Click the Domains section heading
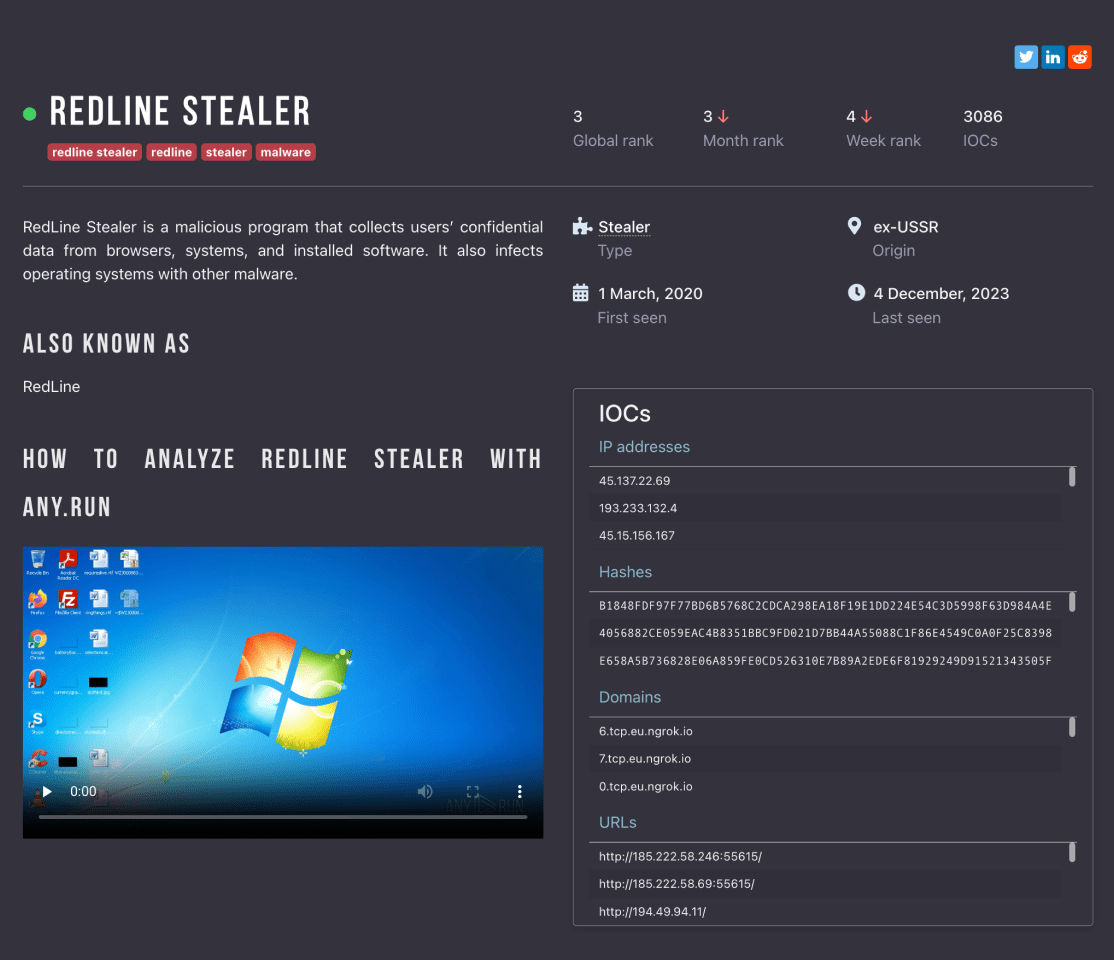The height and width of the screenshot is (960, 1114). 629,697
